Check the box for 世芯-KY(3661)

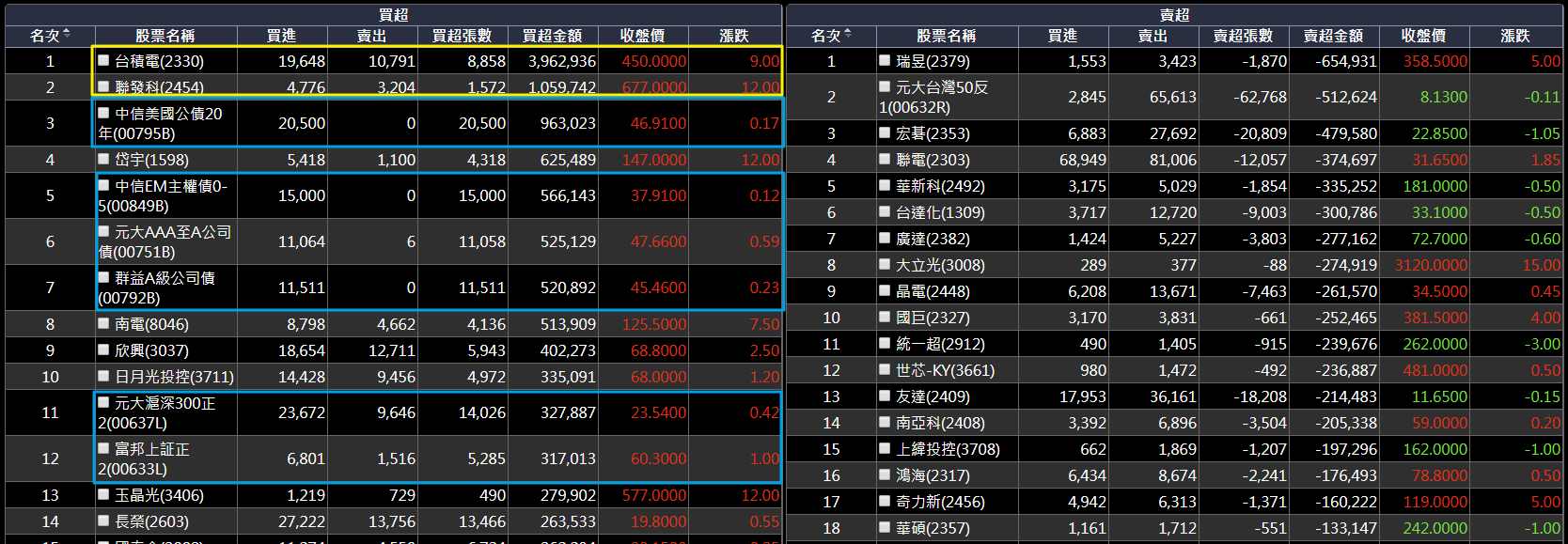point(885,369)
